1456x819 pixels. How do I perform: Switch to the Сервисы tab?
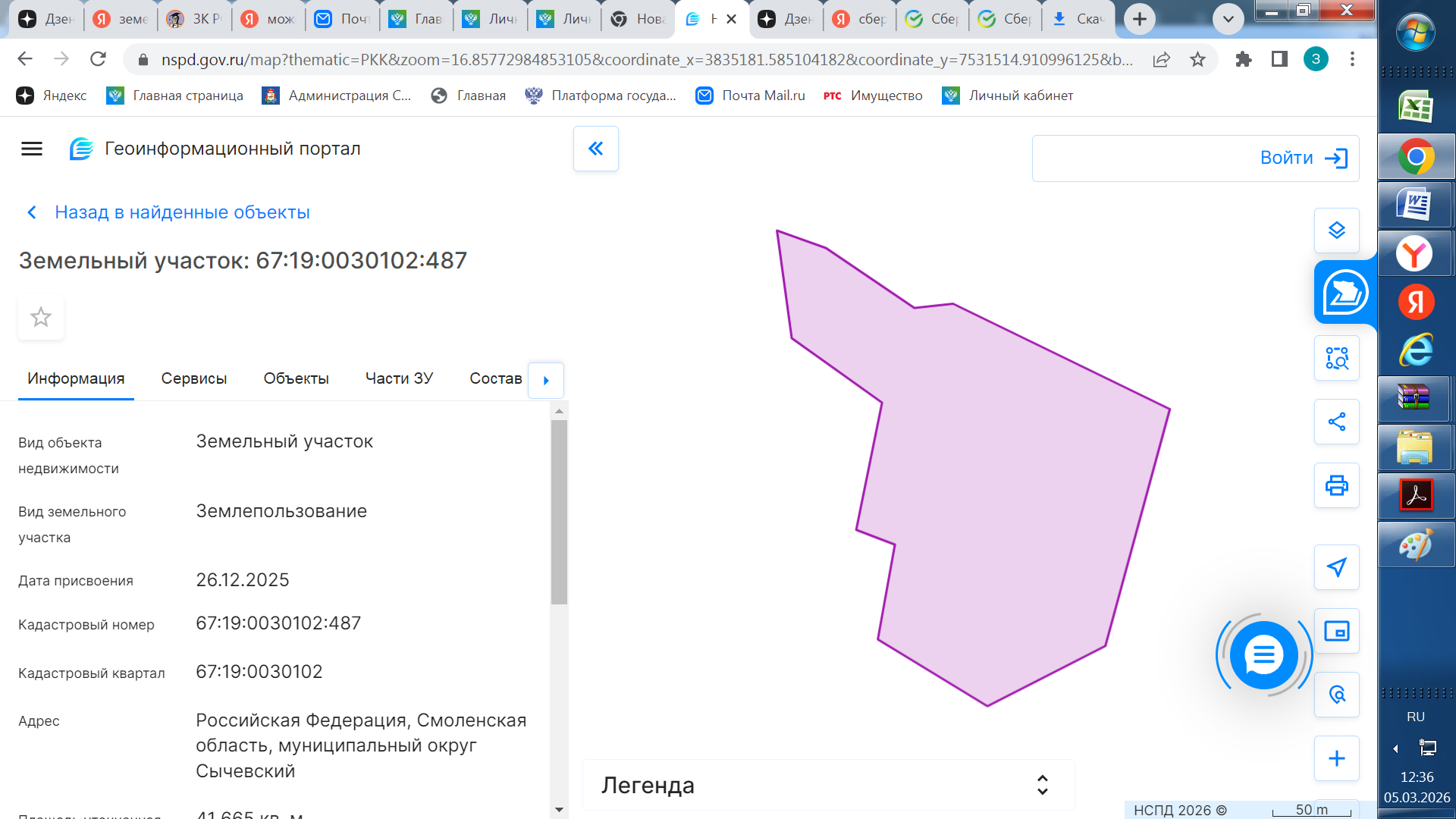pos(193,378)
